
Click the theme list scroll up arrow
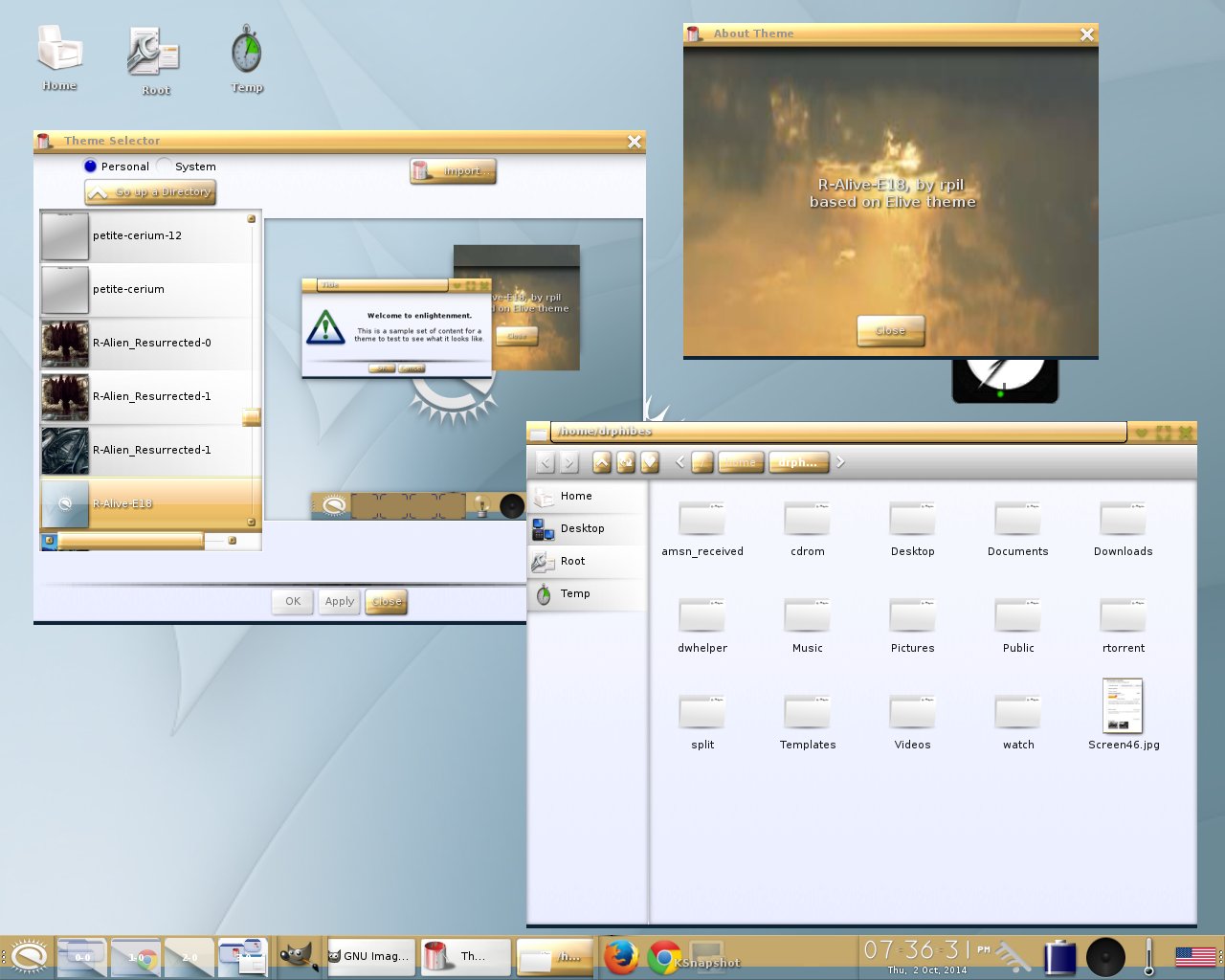[252, 219]
